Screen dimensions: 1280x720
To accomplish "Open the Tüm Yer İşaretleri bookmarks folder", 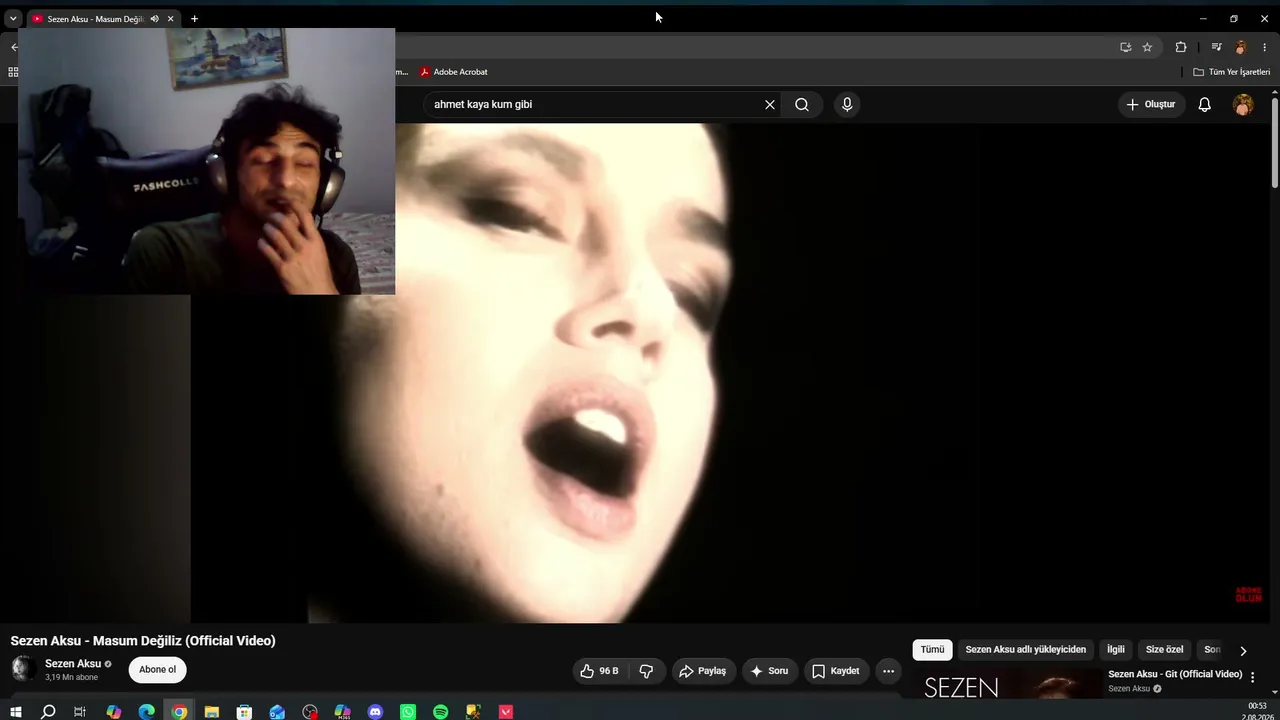I will pos(1232,72).
